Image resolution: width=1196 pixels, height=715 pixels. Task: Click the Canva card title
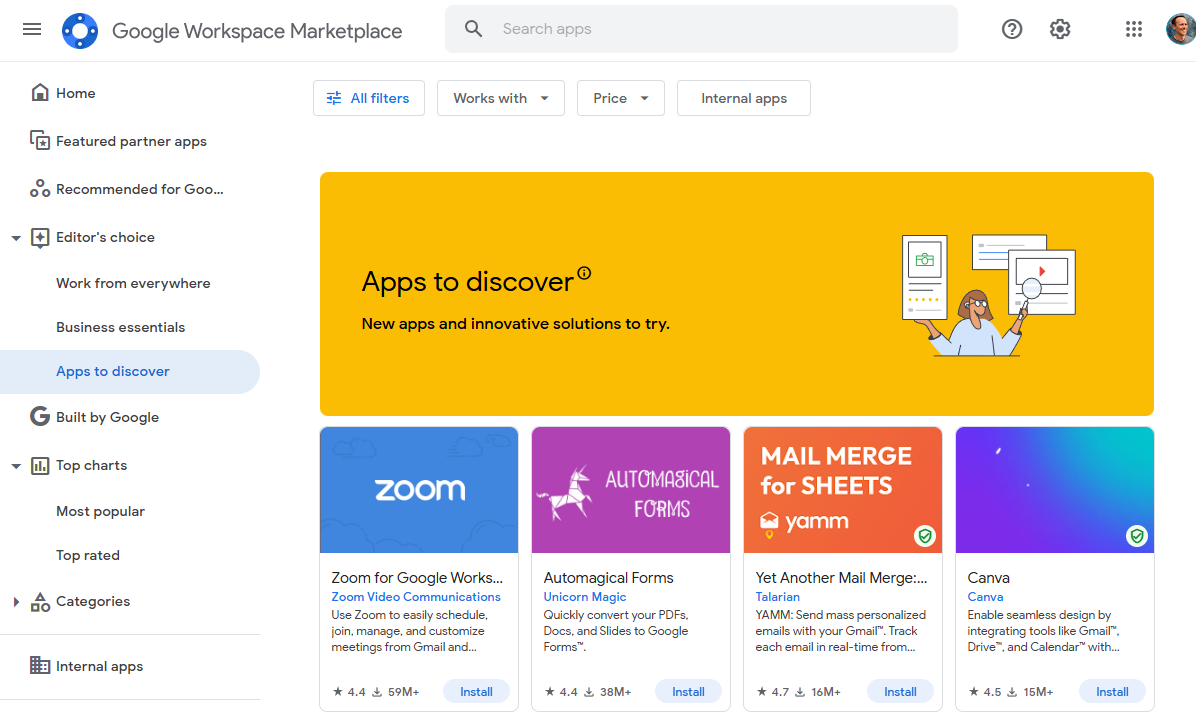988,578
